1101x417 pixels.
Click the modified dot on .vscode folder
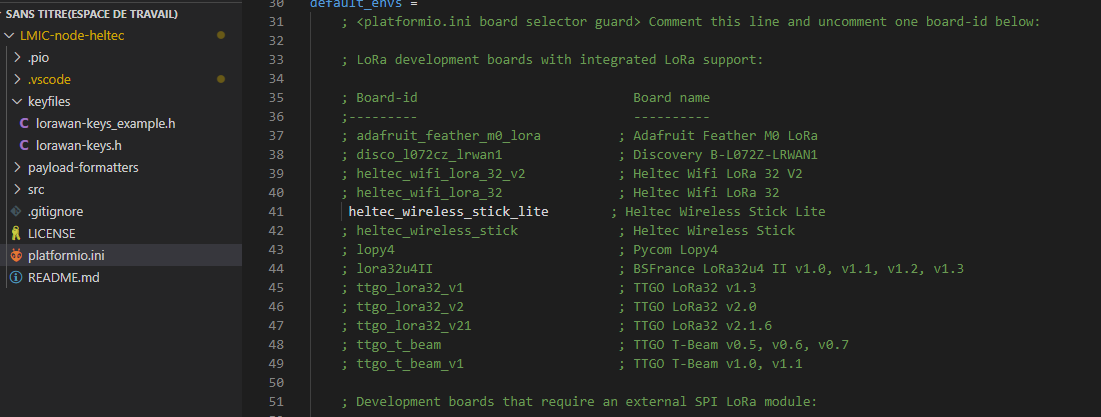[x=221, y=79]
